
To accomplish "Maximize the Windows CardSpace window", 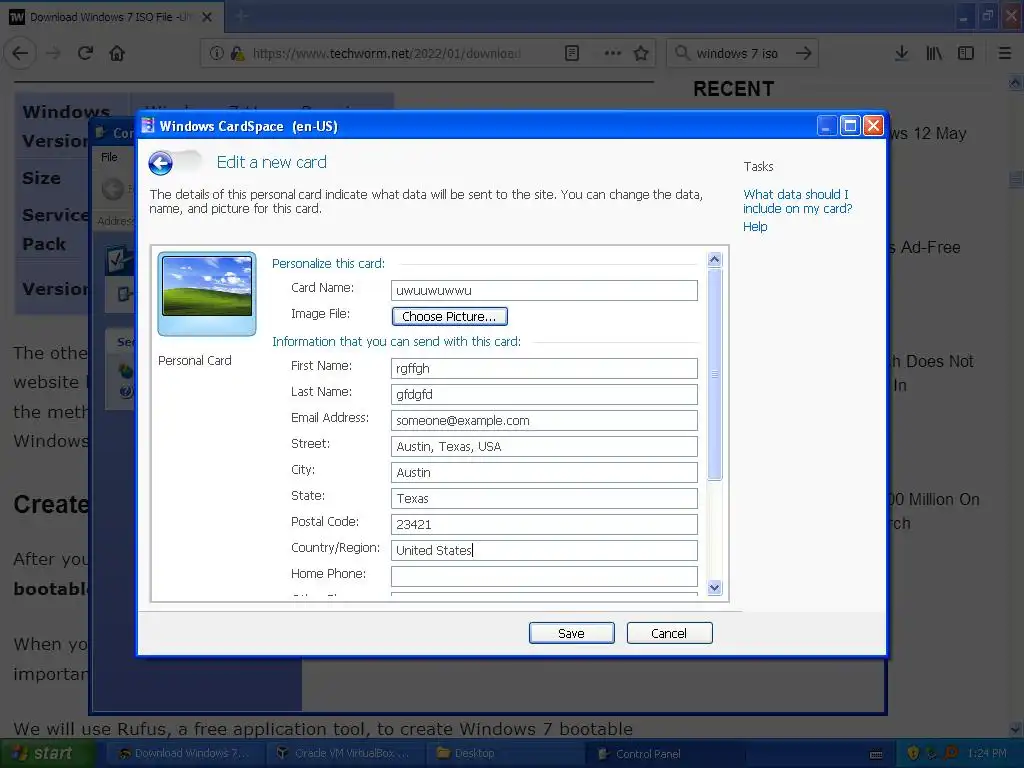I will pyautogui.click(x=850, y=125).
